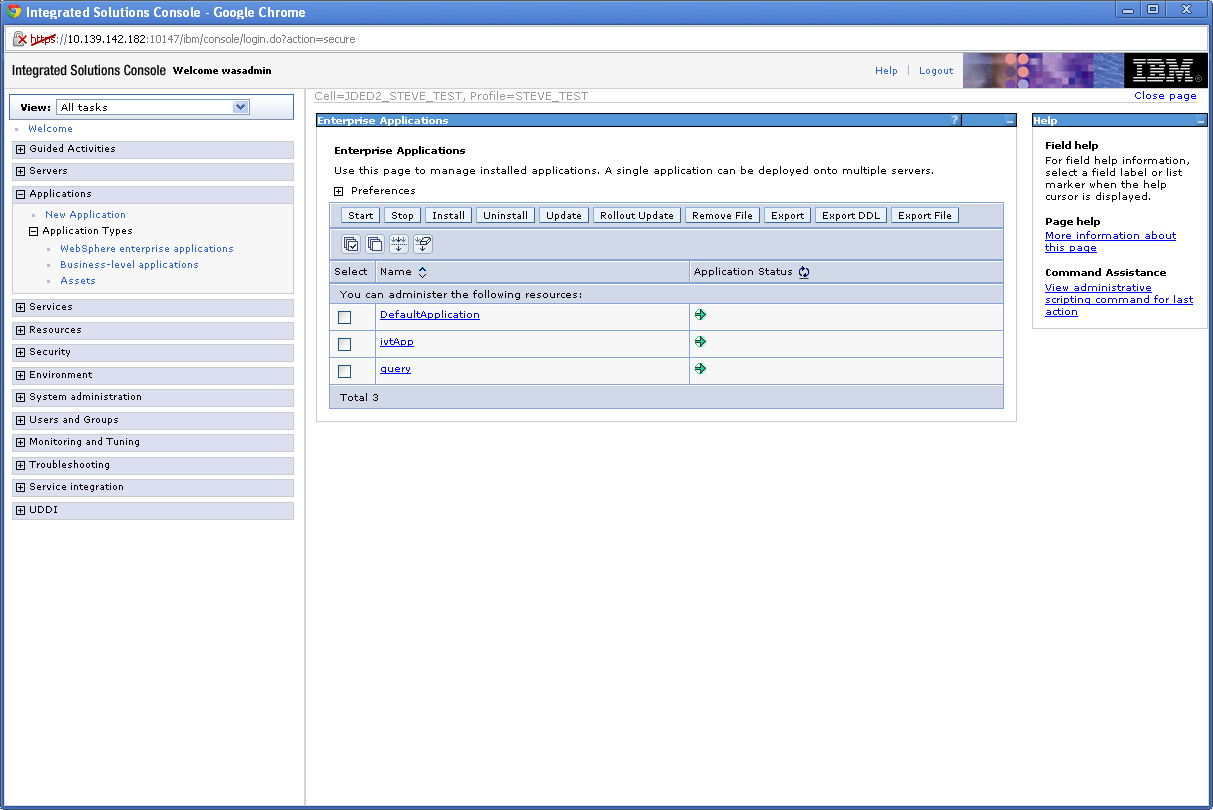
Task: Click the Uninstall button
Action: coord(505,215)
